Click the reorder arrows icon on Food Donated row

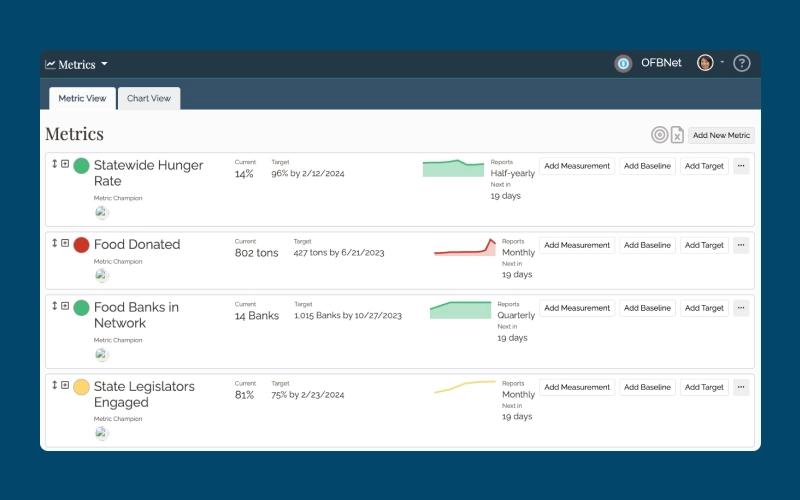(54, 243)
